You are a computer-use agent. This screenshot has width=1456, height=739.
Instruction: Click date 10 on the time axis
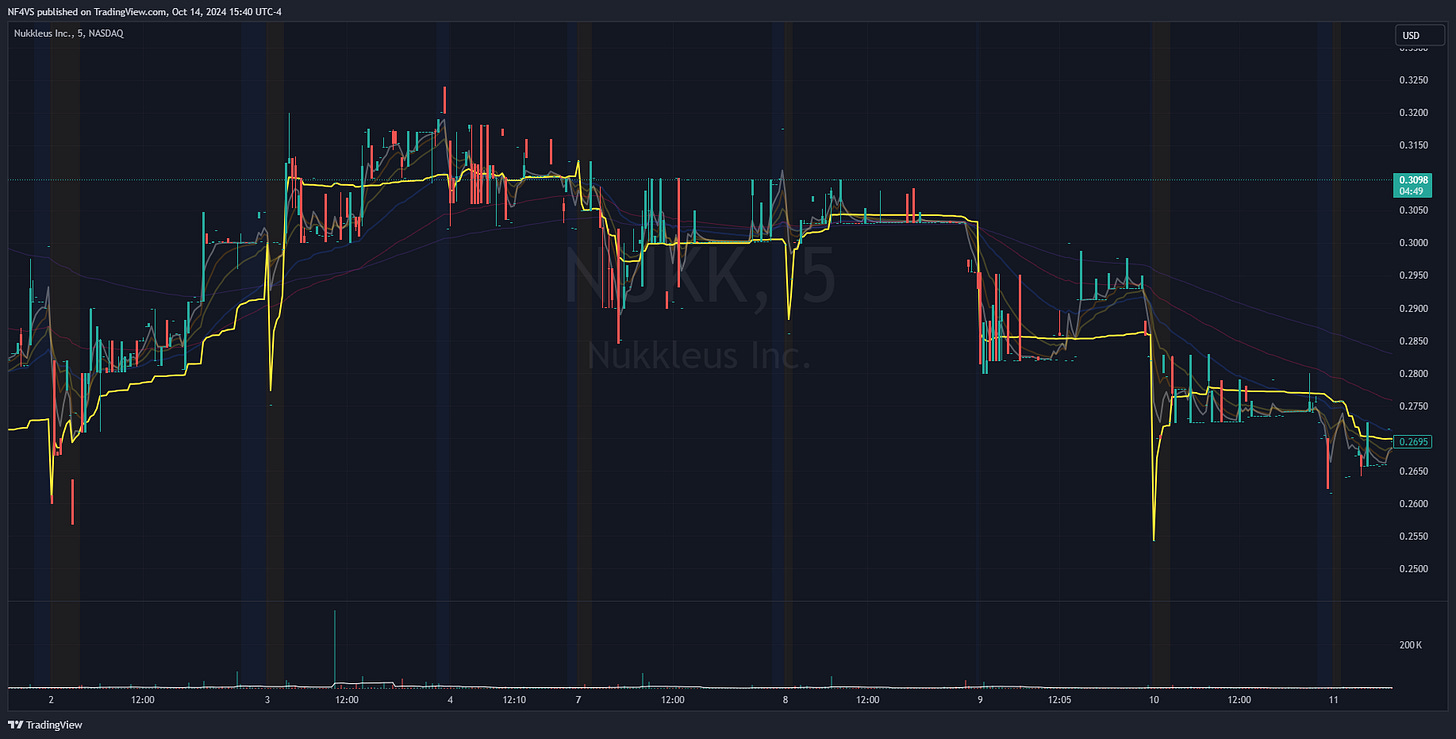(x=1154, y=700)
